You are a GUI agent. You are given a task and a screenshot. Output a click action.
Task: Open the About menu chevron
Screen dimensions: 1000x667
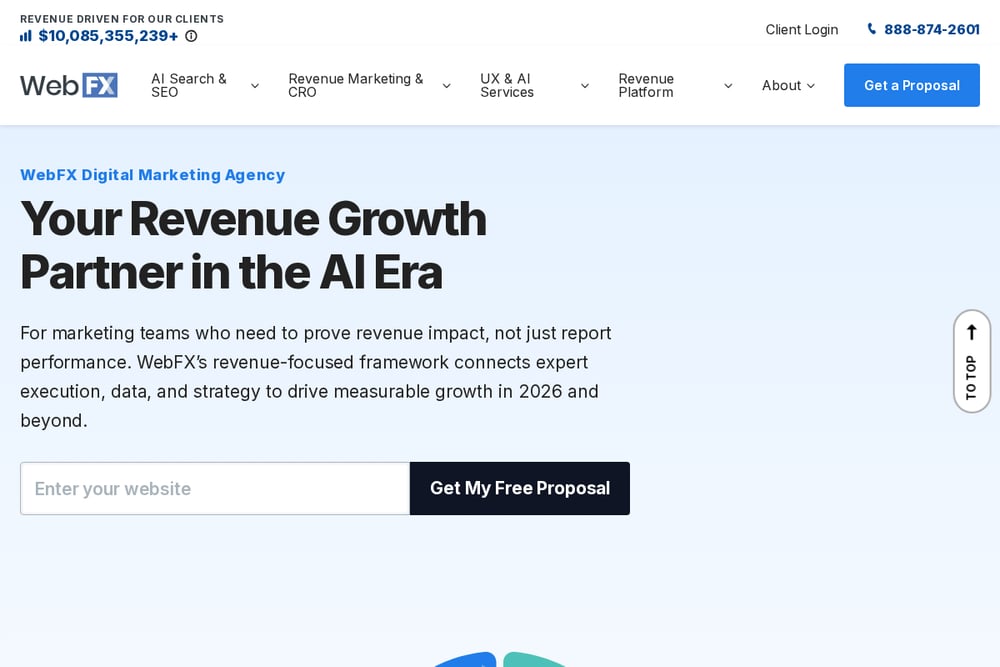[x=811, y=85]
